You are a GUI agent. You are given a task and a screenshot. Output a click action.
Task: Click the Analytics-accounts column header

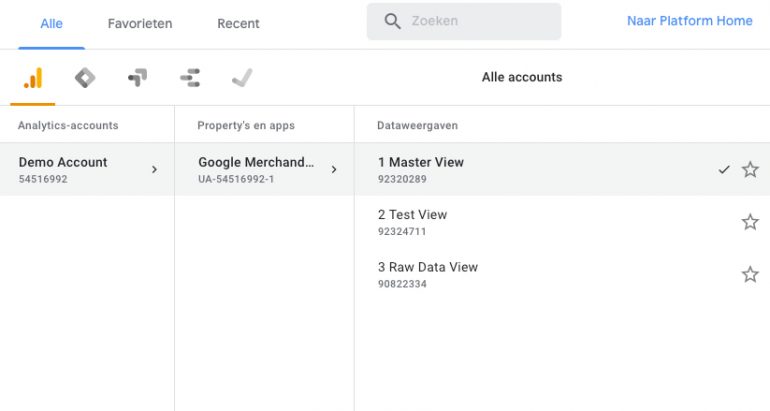[x=68, y=125]
